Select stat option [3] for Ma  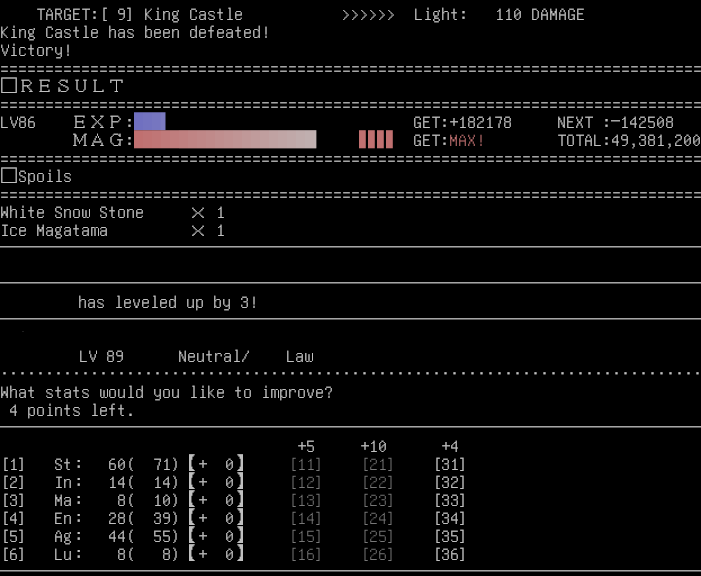pyautogui.click(x=13, y=500)
